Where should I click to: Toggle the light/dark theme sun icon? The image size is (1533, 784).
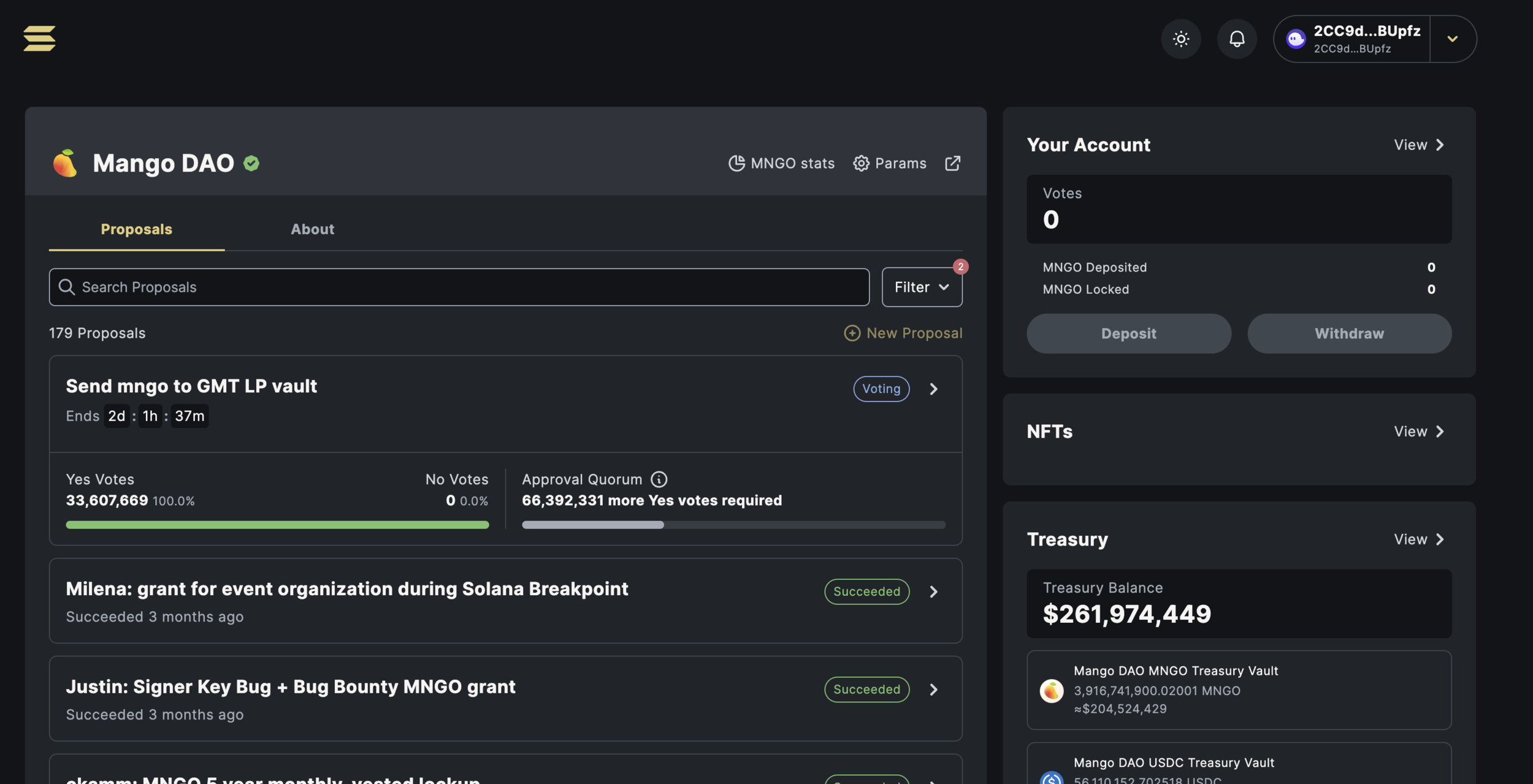1180,39
